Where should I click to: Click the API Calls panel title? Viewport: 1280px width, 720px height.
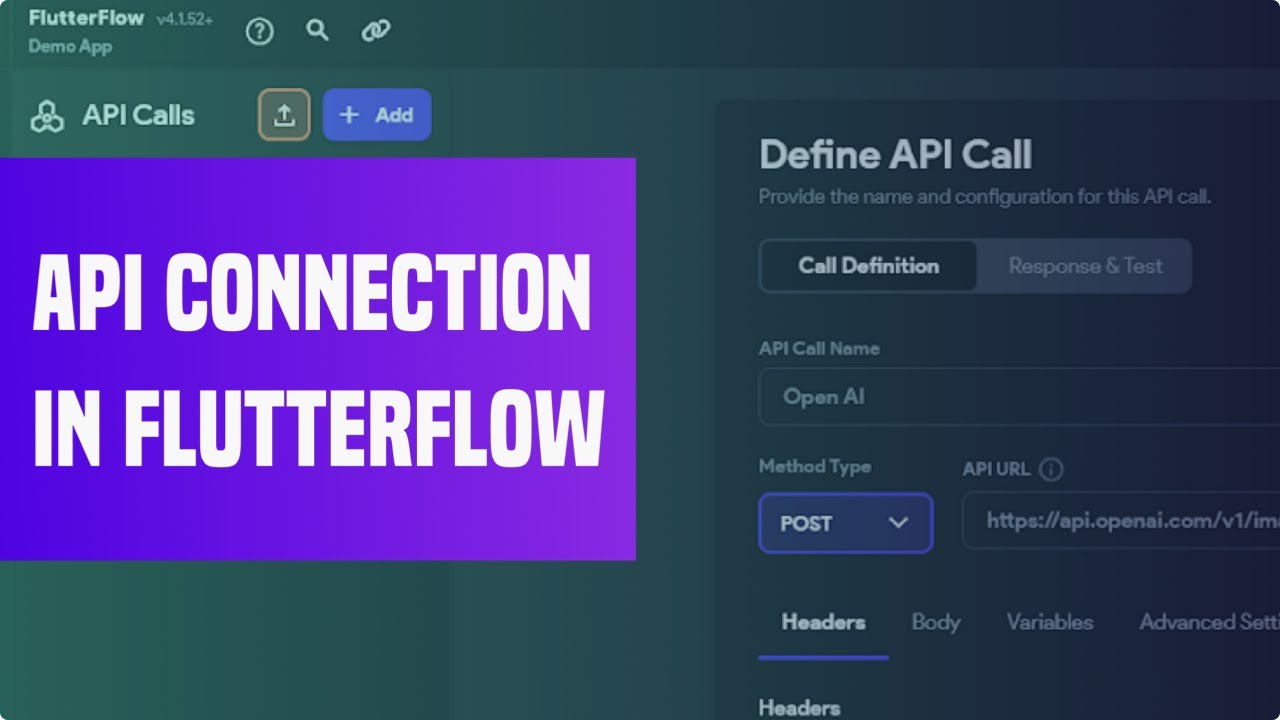point(138,116)
